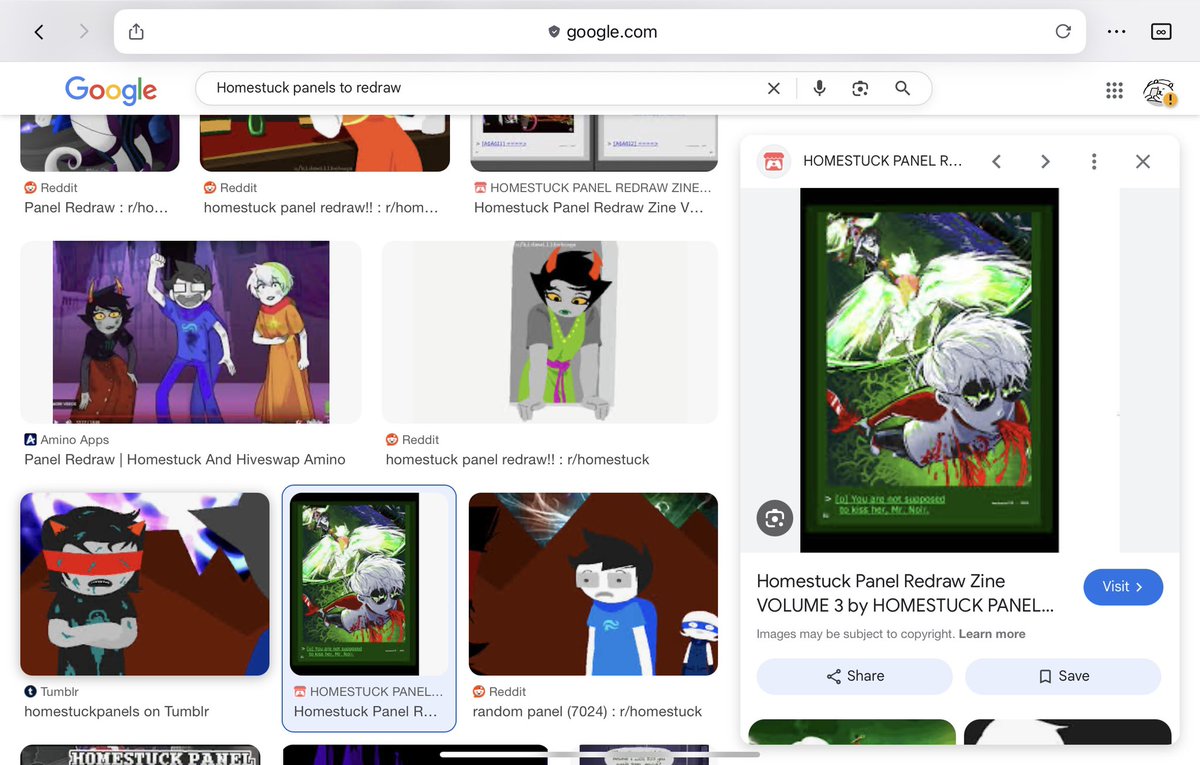Open 'random panel (7024)' Reddit link

click(x=587, y=712)
